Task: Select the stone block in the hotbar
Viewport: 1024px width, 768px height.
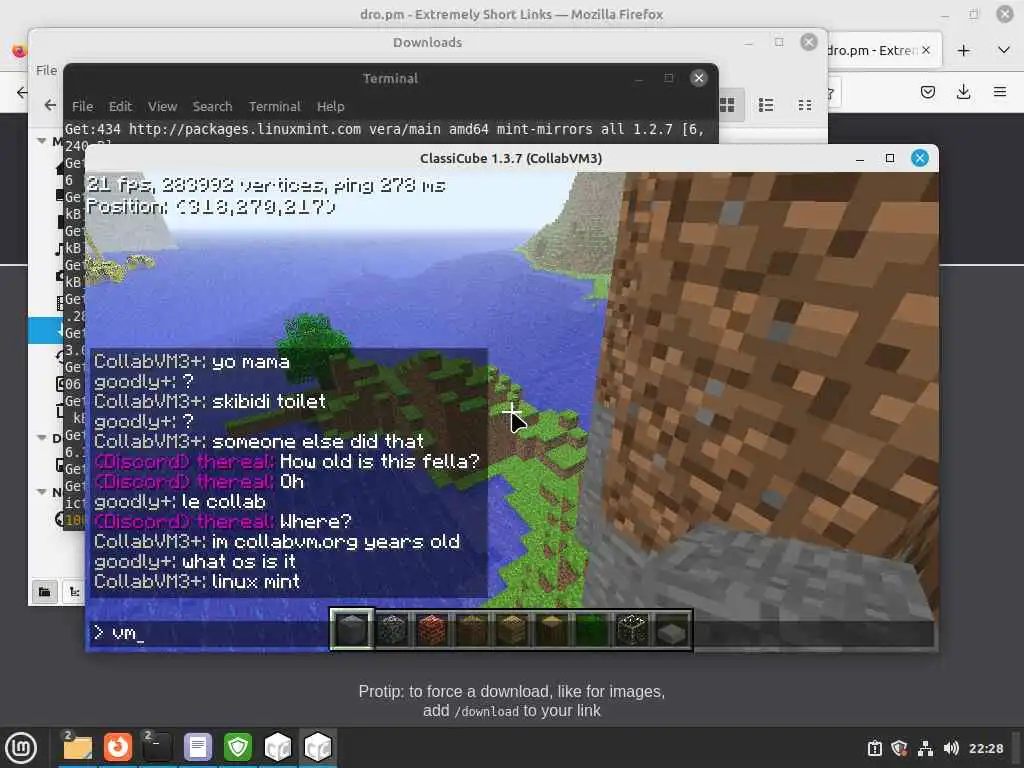Action: pos(352,630)
